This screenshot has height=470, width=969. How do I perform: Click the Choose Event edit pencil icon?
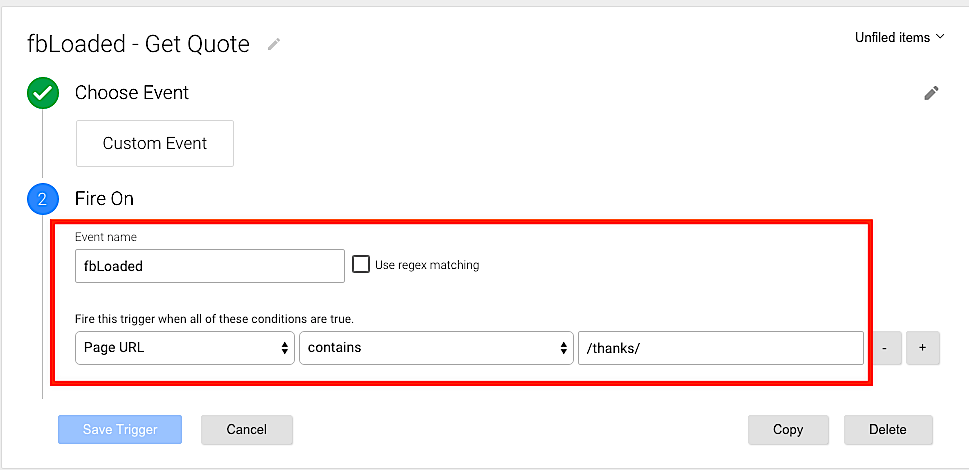click(931, 93)
